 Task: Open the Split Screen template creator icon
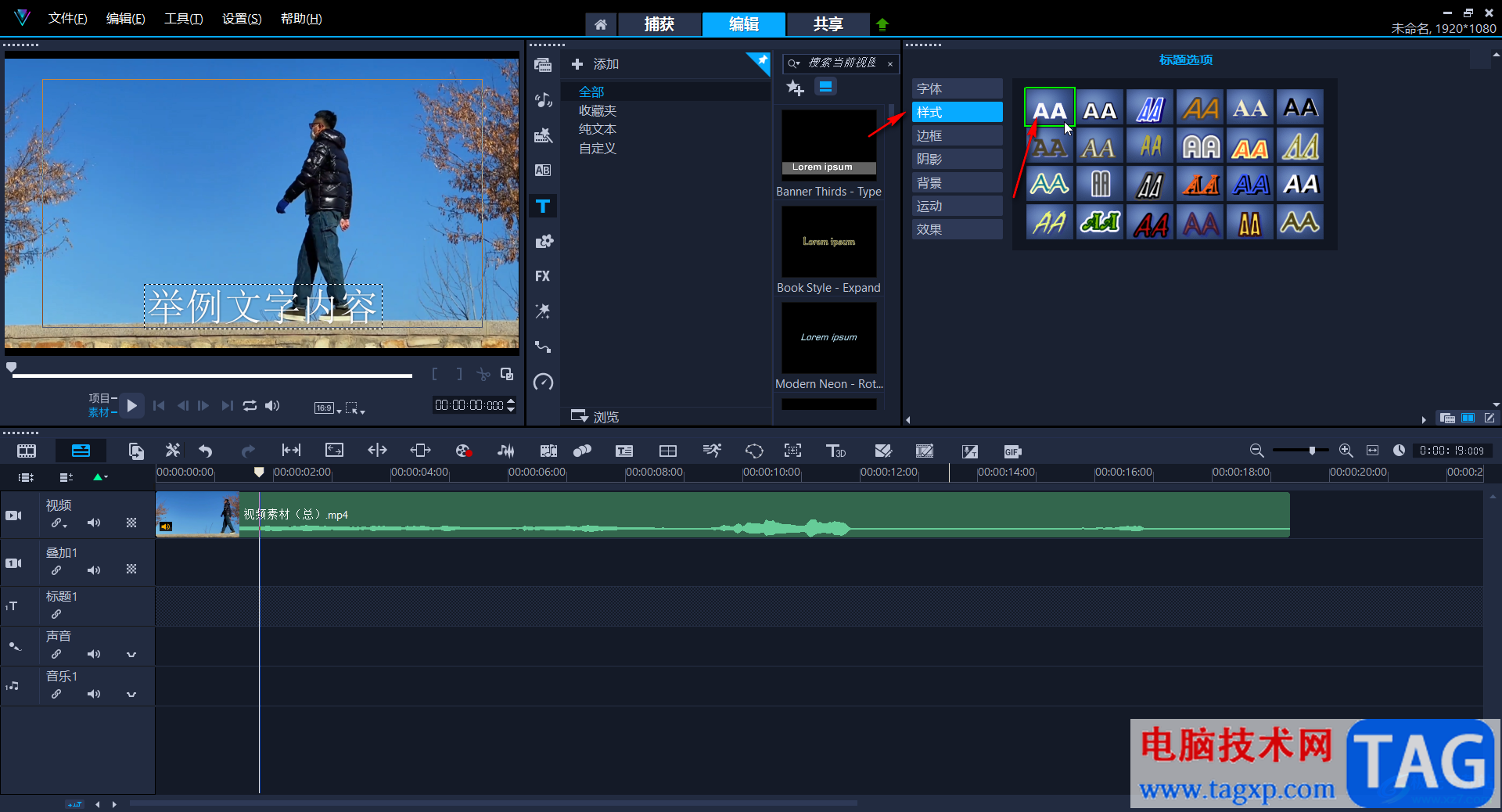(x=668, y=451)
